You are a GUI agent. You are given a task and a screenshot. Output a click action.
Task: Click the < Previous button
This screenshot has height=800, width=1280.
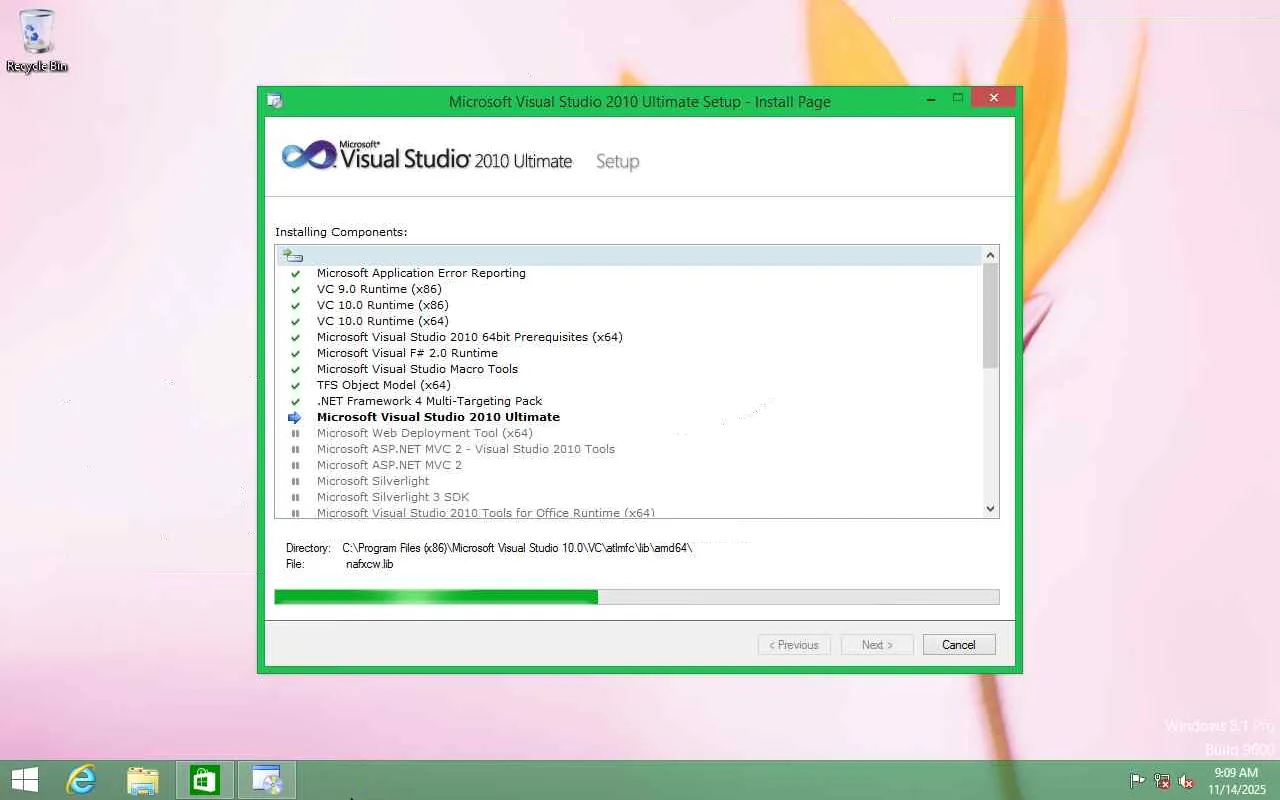[x=795, y=645]
